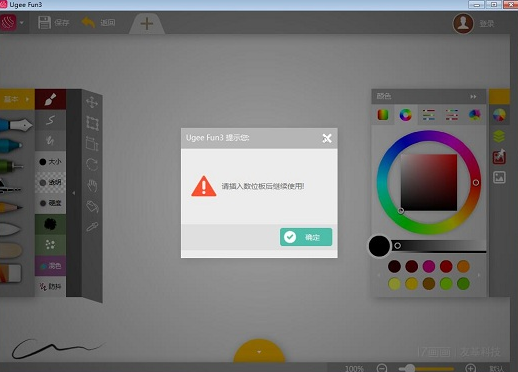Open the layers panel icon on right sidebar
Viewport: 518px width, 372px height.
[499, 136]
